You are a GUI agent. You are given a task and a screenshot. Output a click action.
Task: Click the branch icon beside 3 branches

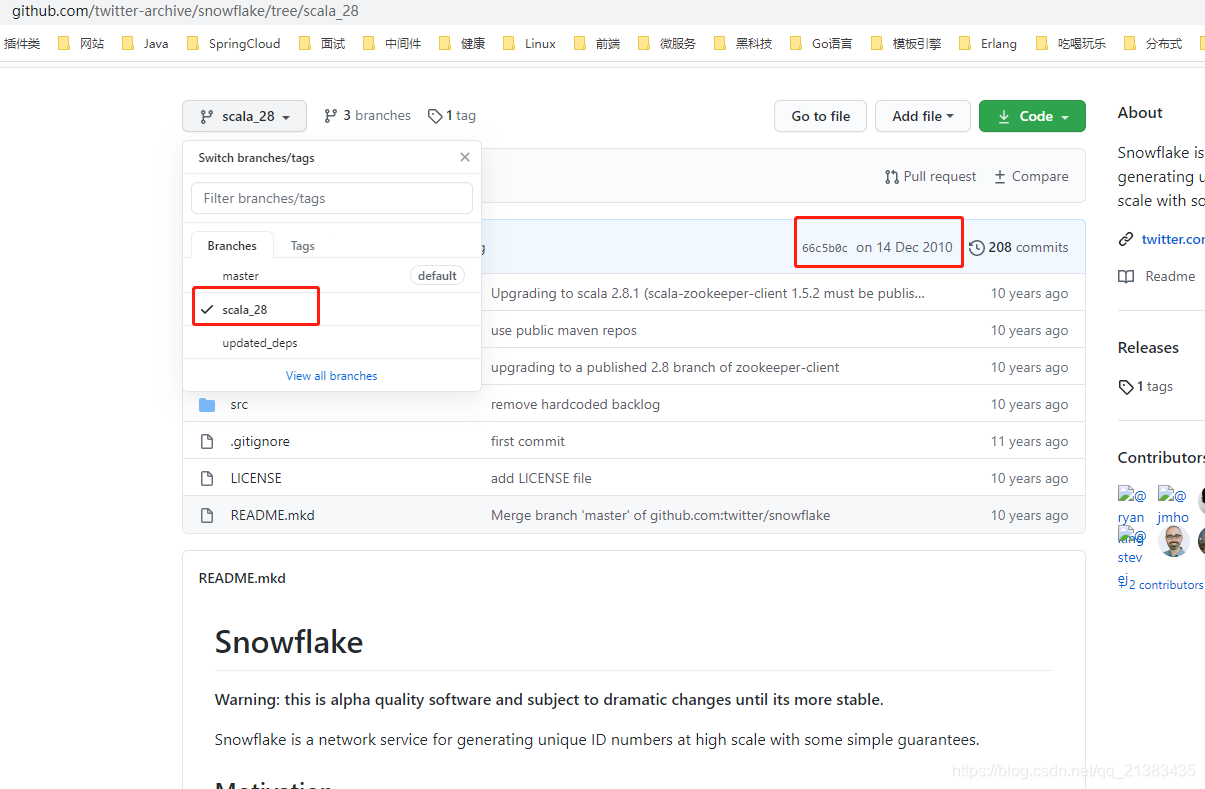point(330,116)
